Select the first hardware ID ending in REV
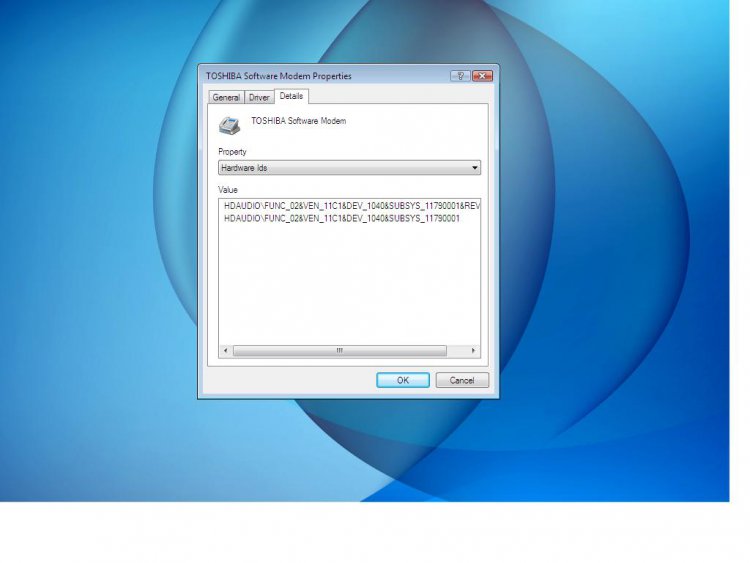Viewport: 750px width, 563px height. (352, 206)
